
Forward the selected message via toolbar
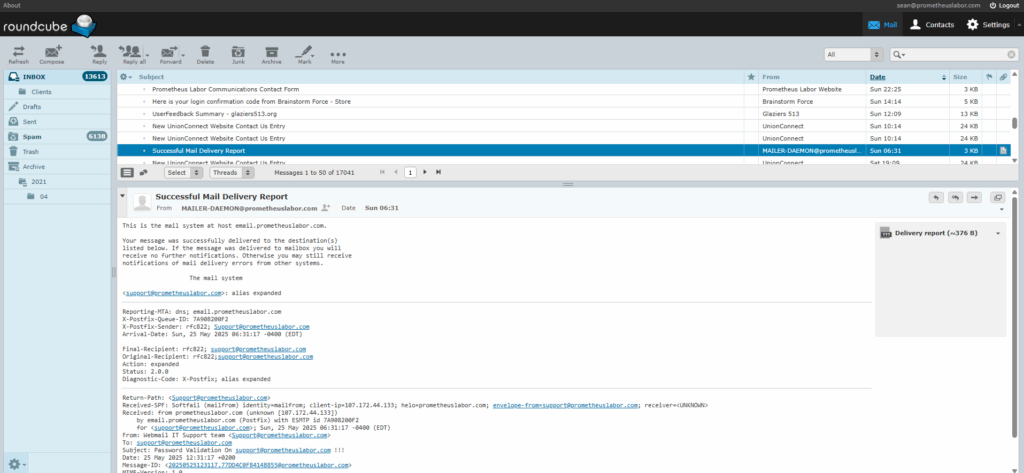(x=169, y=55)
